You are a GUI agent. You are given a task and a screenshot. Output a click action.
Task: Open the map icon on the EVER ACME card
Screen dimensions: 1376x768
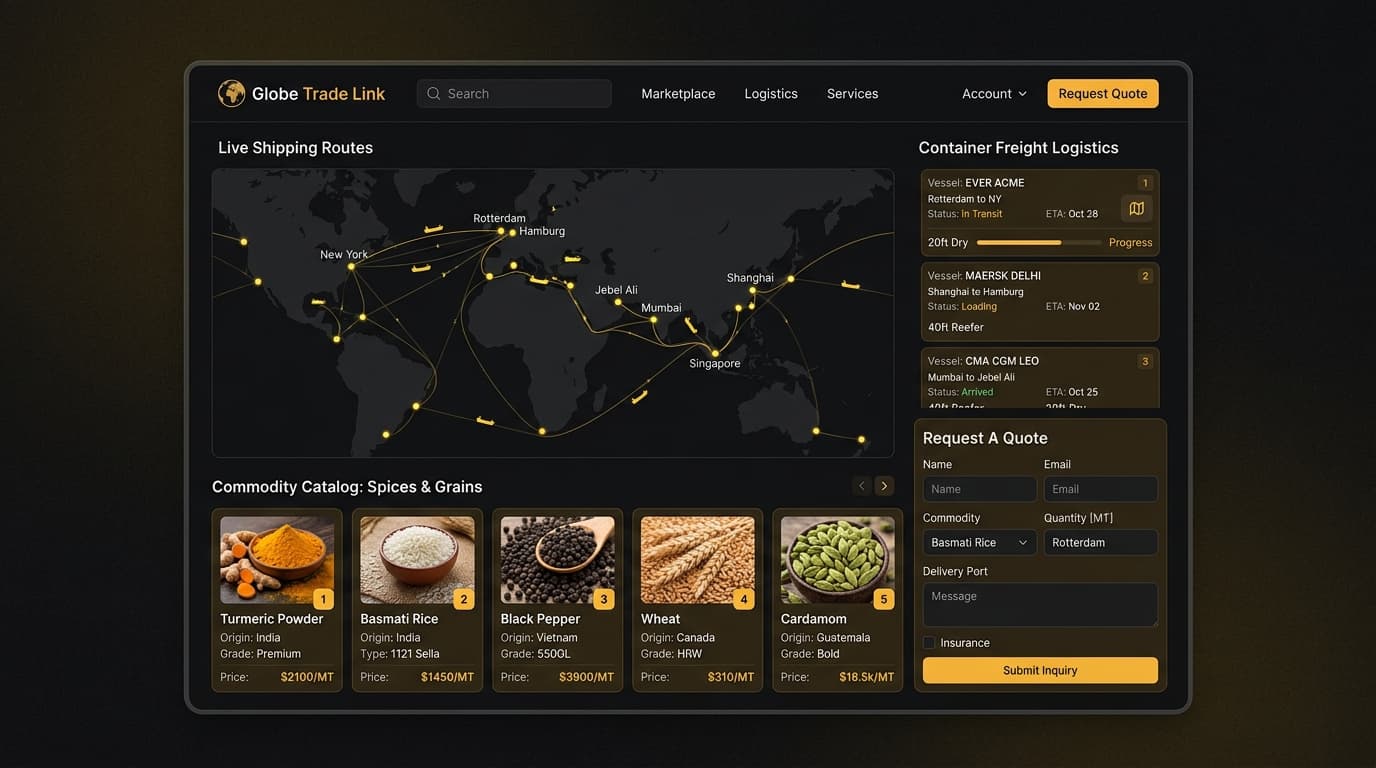tap(1136, 208)
